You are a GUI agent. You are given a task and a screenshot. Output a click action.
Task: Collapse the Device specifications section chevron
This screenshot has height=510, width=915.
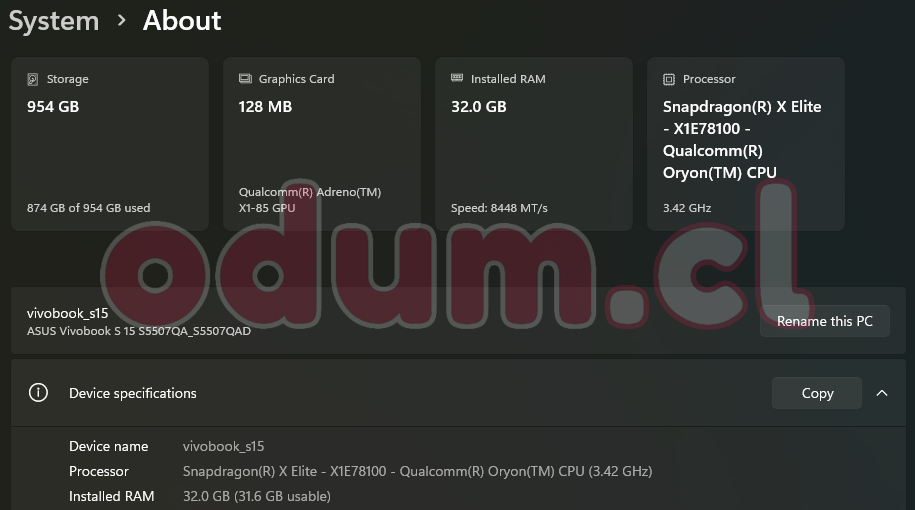[882, 393]
